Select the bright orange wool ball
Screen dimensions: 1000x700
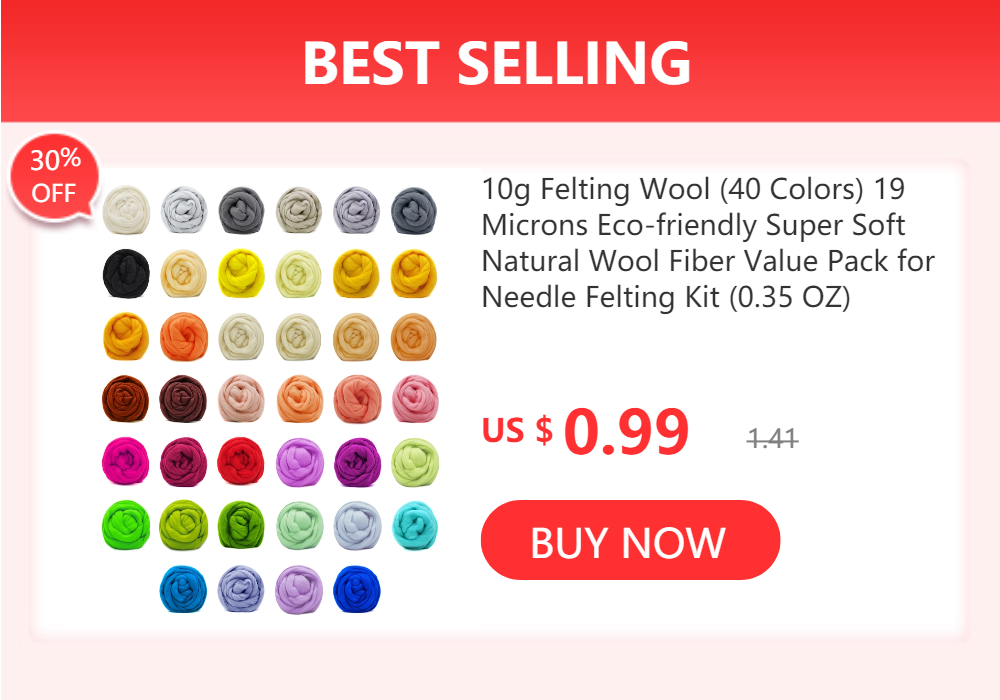[x=184, y=336]
